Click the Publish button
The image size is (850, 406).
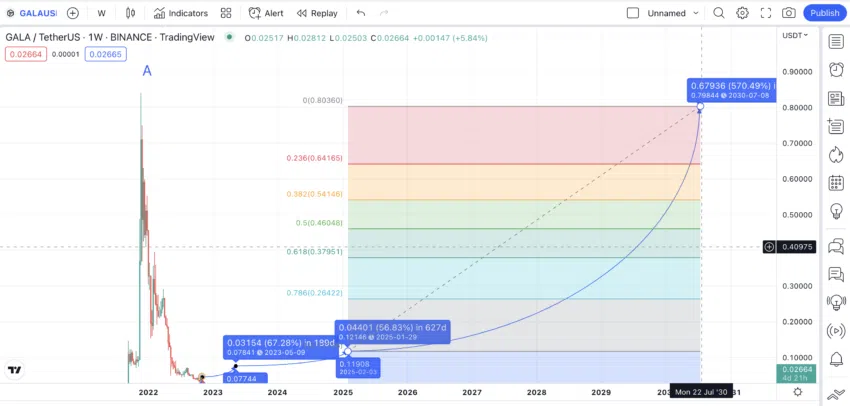coord(825,13)
